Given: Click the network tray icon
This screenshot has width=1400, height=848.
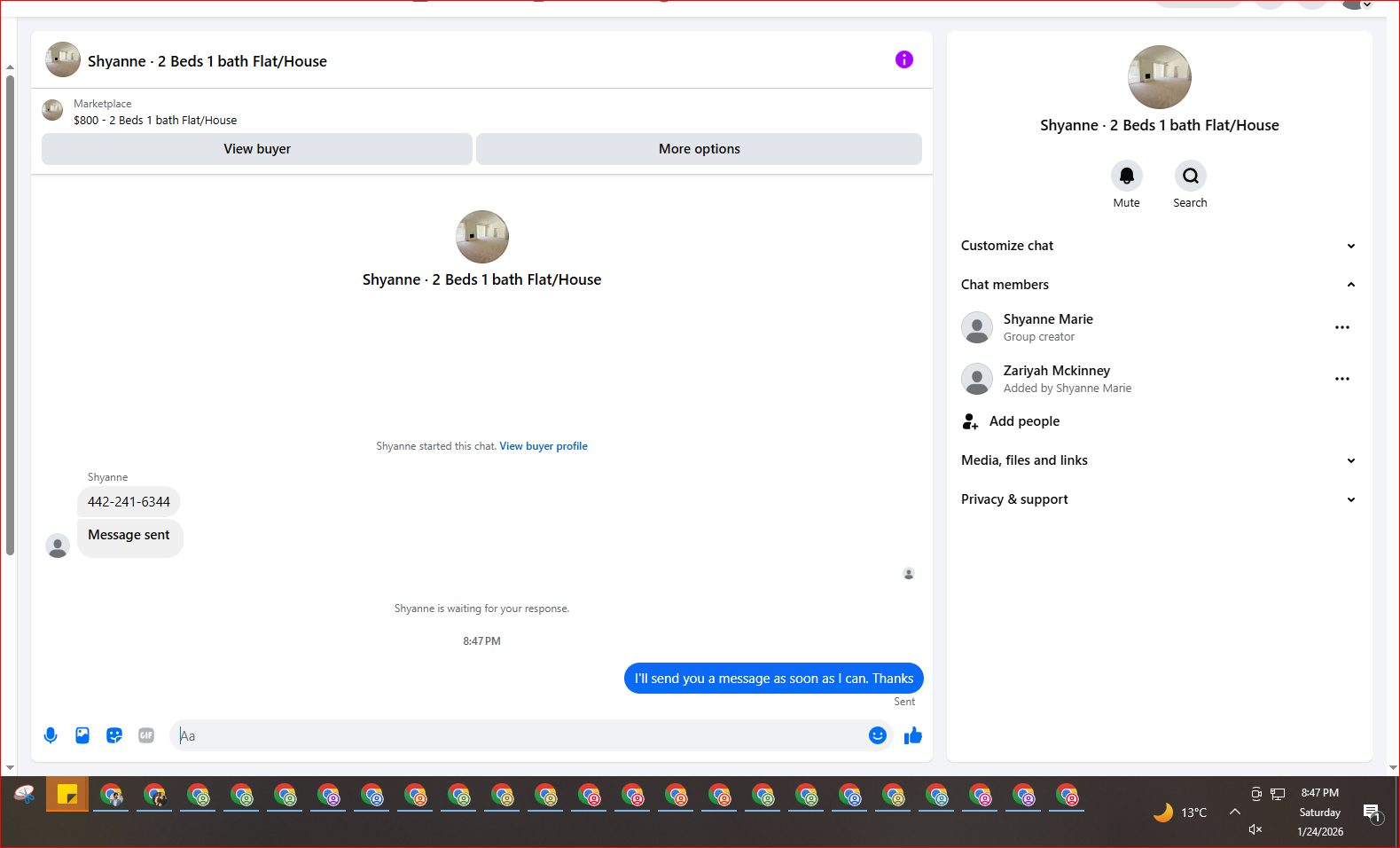Looking at the screenshot, I should (x=1278, y=794).
